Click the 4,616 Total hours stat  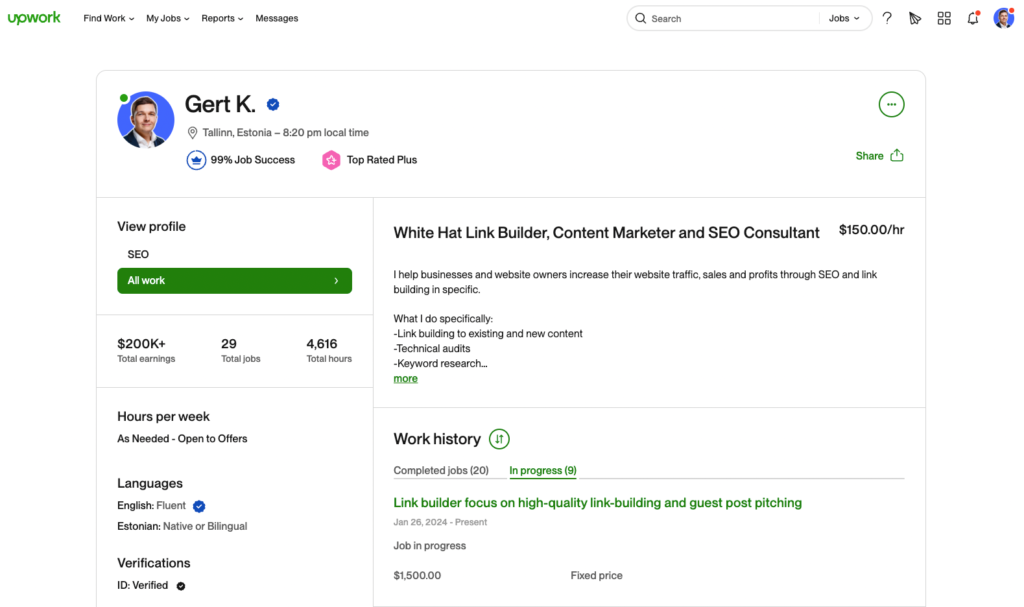click(x=329, y=350)
